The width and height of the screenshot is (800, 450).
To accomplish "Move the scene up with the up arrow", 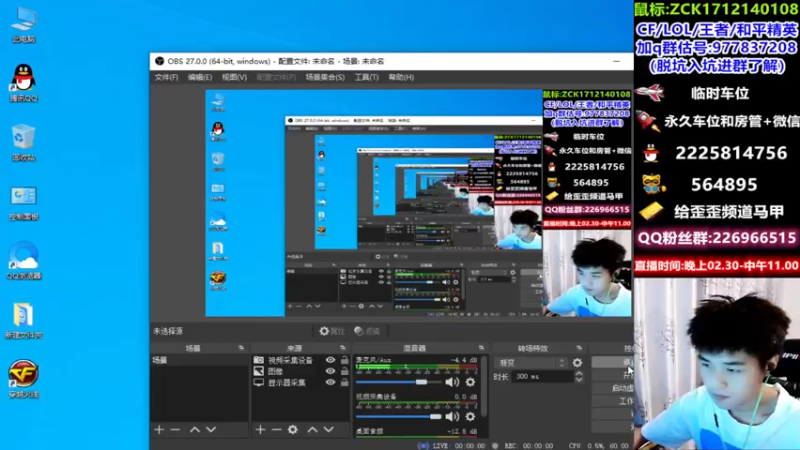I will [x=194, y=430].
